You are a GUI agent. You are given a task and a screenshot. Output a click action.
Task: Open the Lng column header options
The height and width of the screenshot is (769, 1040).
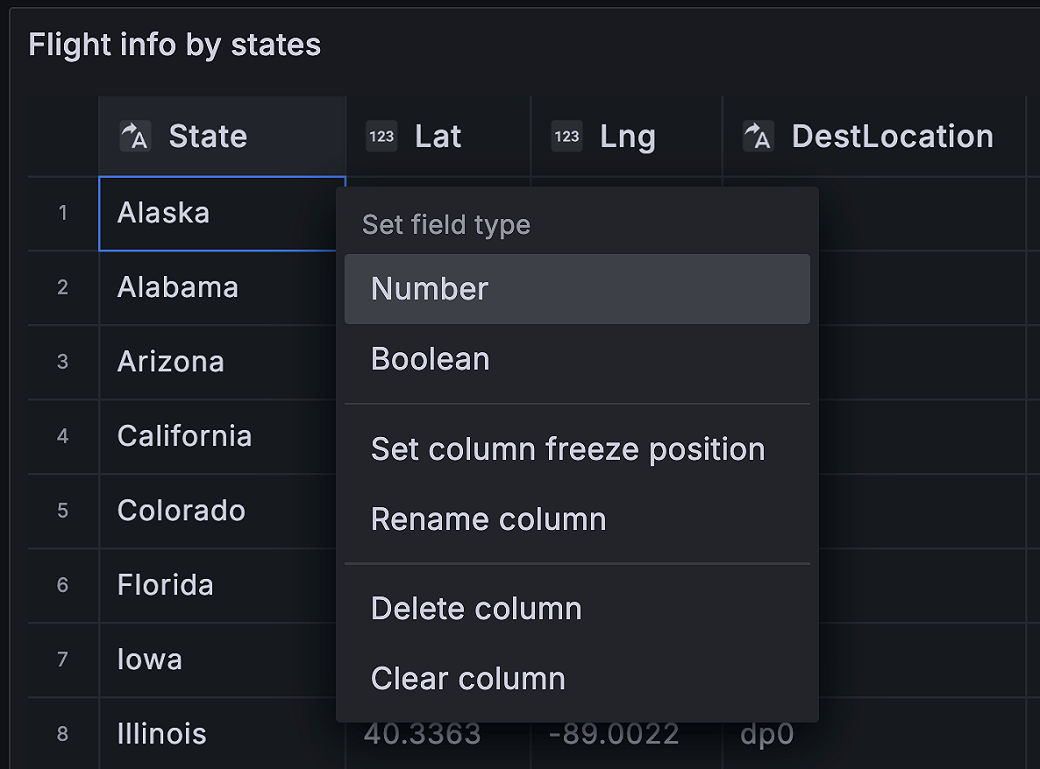tap(627, 135)
